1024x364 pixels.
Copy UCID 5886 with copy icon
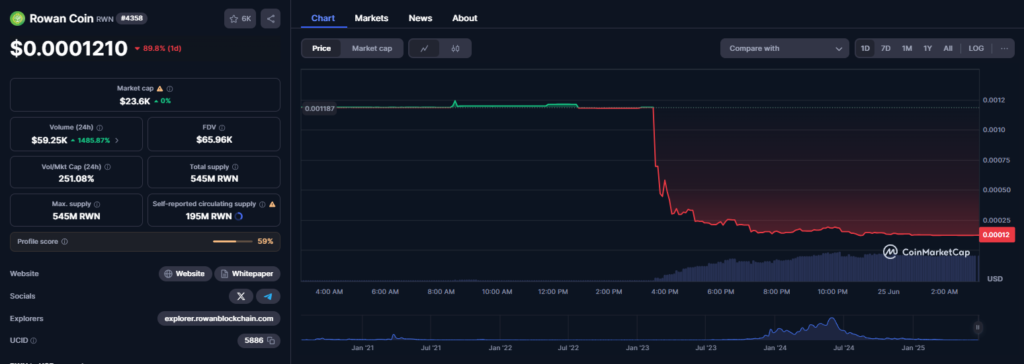point(270,340)
